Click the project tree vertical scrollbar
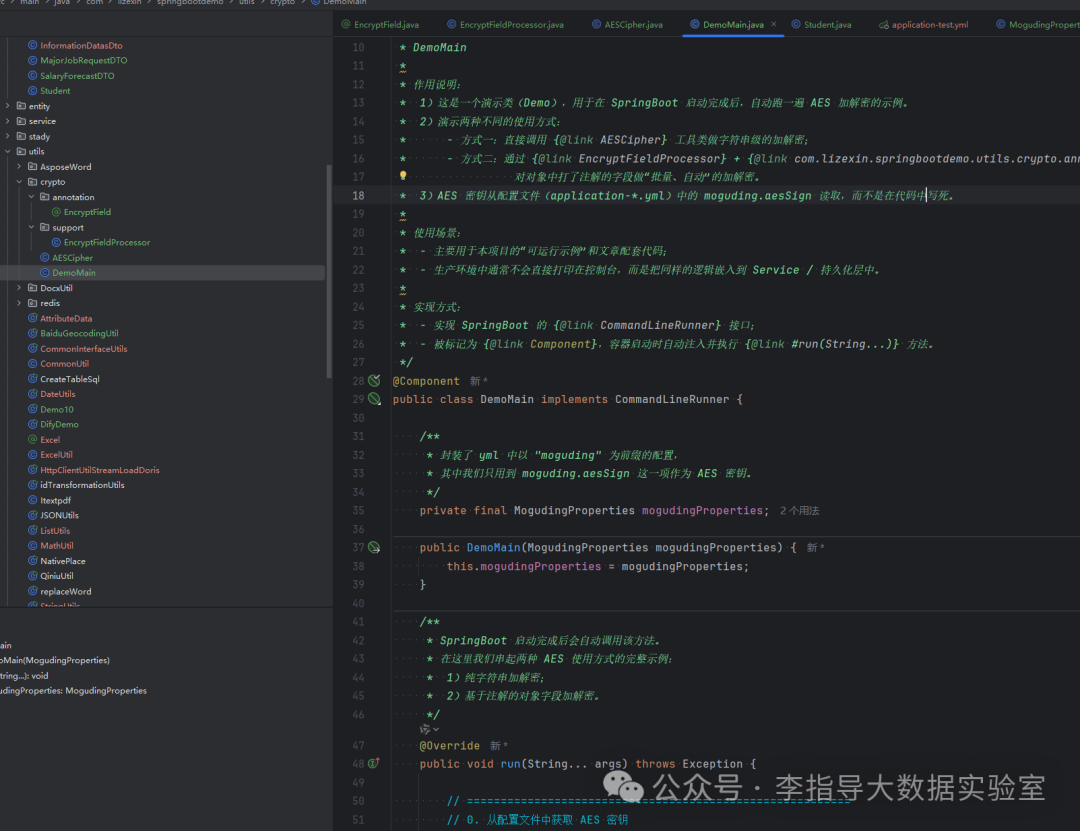1080x831 pixels. [329, 271]
